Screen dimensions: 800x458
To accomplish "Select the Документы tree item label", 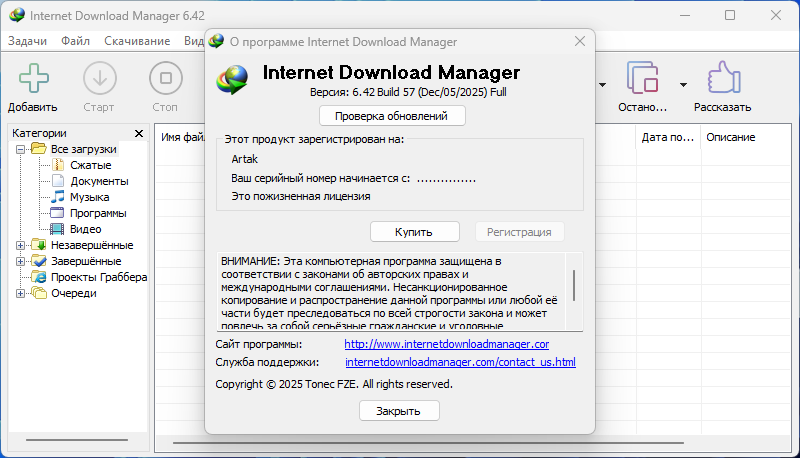I will pos(99,181).
